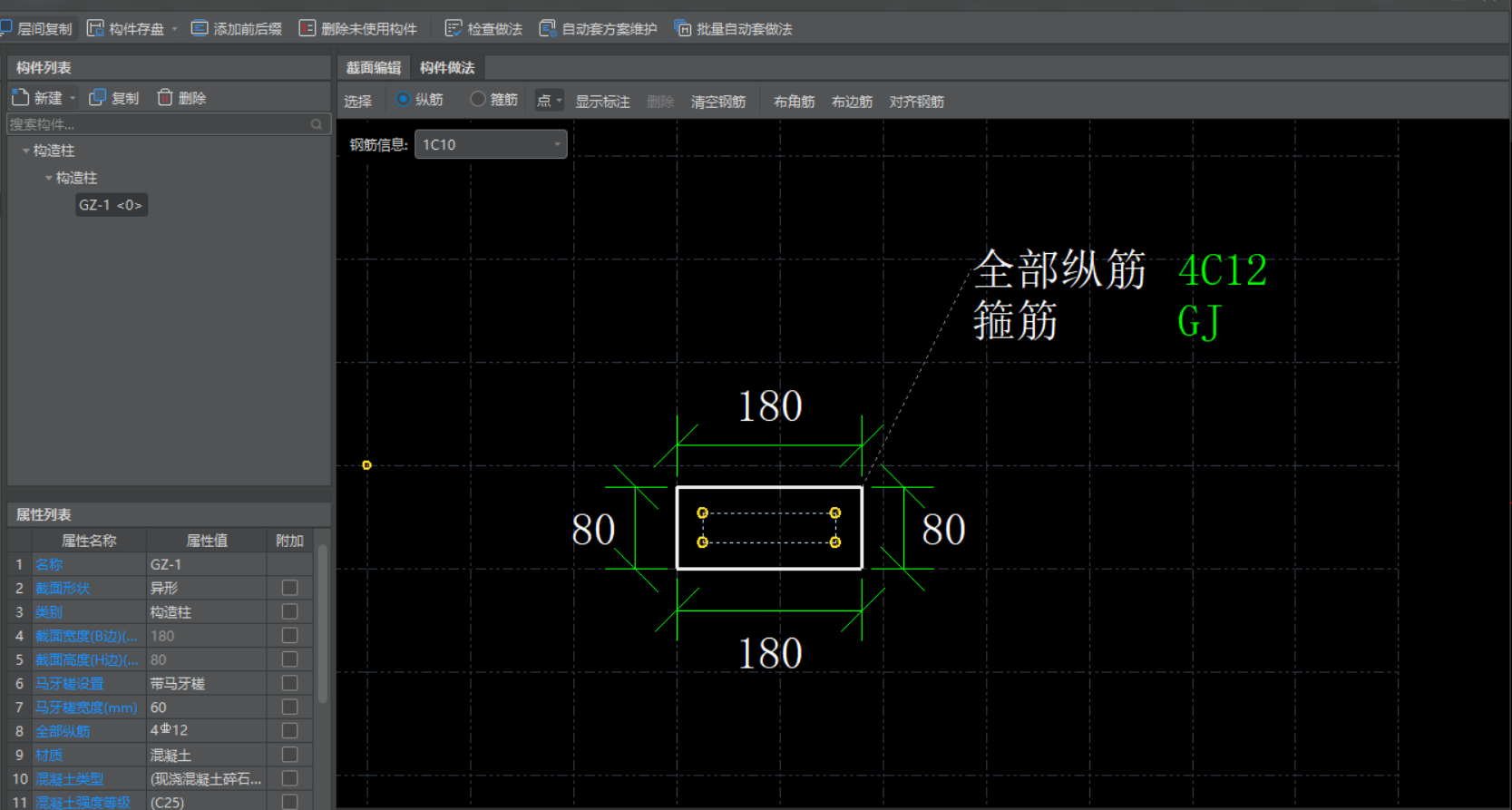1512x810 pixels.
Task: Click the 显示标注 button
Action: [602, 102]
